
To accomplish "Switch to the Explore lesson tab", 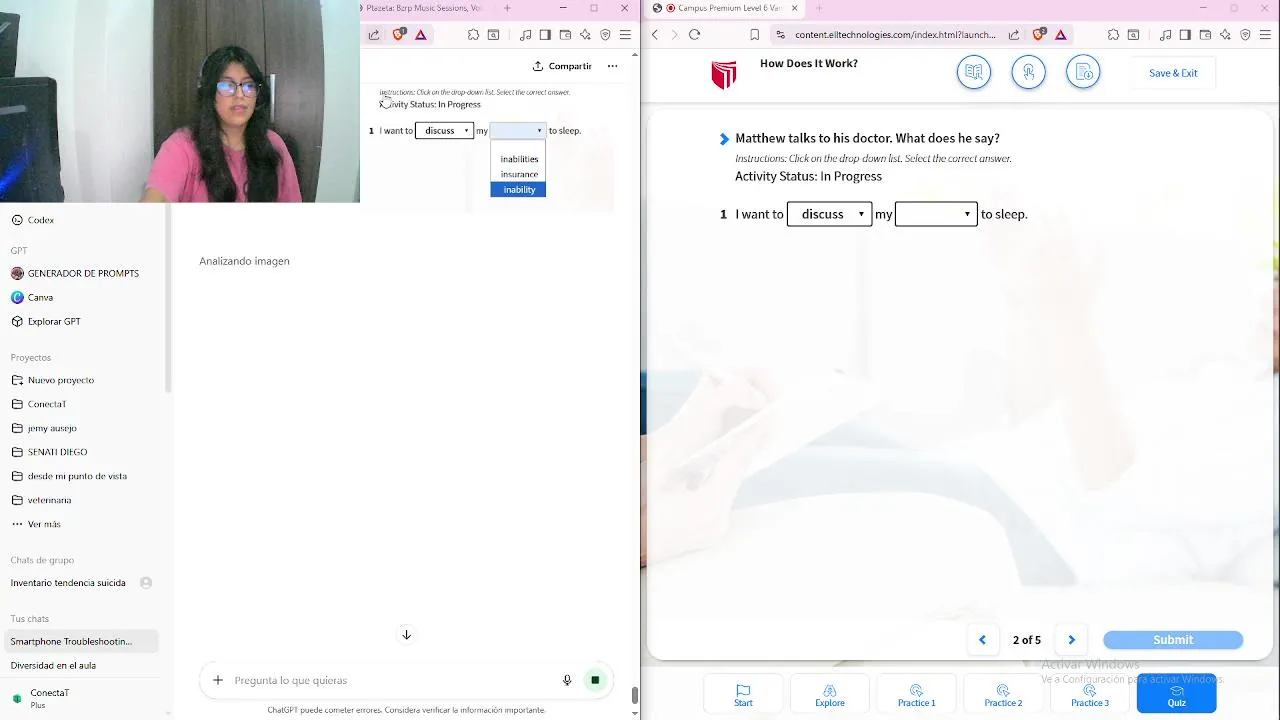I will 830,695.
